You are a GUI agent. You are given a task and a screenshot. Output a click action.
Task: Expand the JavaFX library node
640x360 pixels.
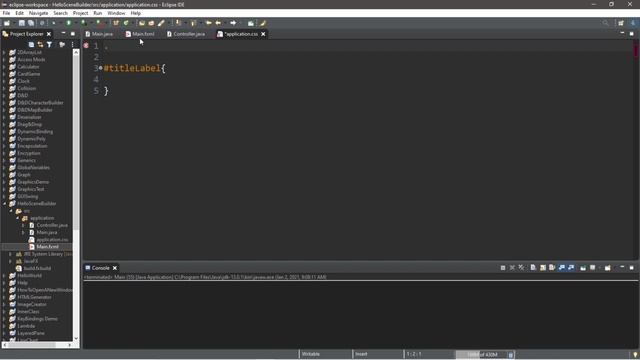tap(11, 261)
